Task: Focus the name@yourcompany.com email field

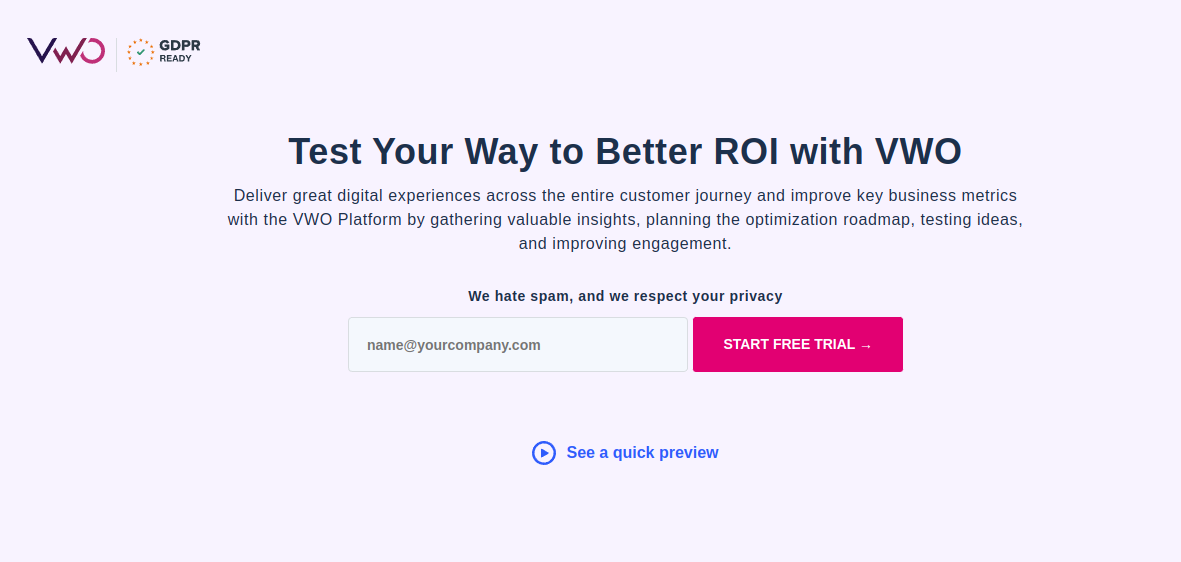Action: 518,344
